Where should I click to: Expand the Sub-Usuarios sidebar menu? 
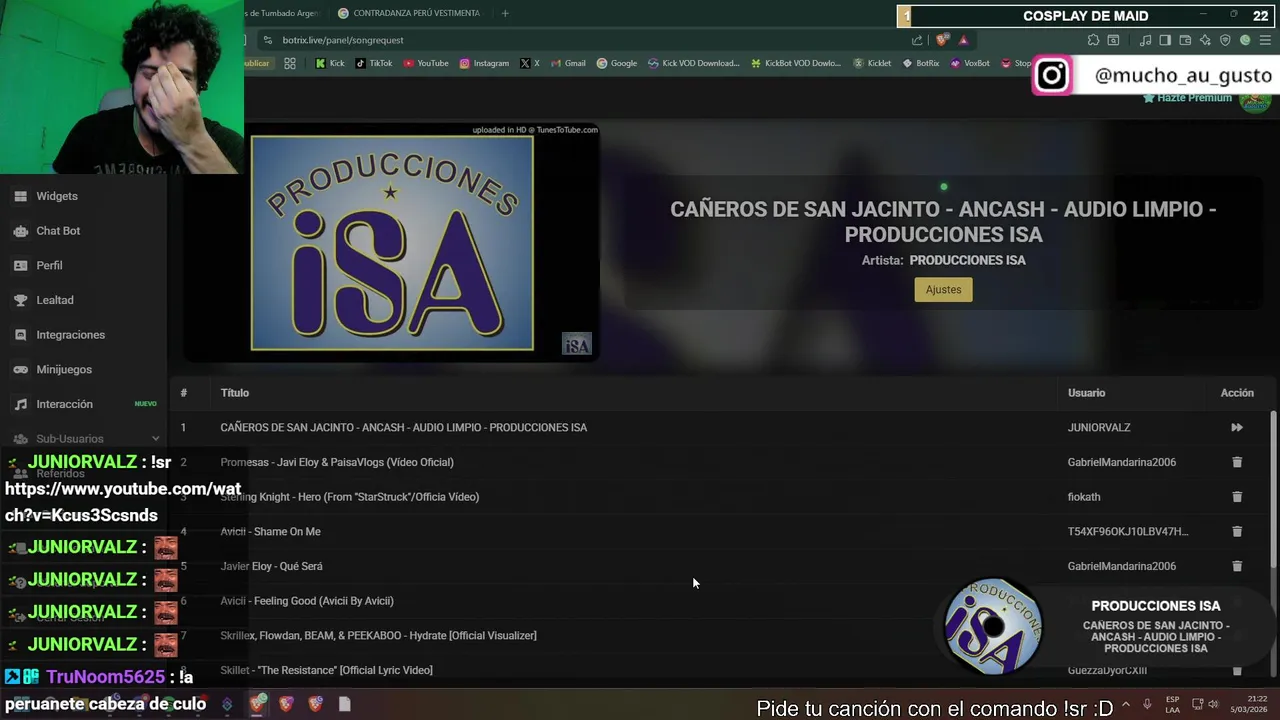coord(85,439)
